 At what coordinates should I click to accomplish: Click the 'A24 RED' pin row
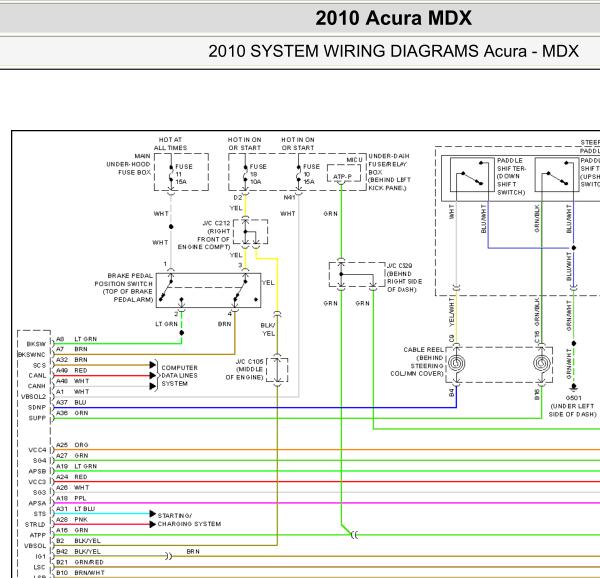coord(72,477)
